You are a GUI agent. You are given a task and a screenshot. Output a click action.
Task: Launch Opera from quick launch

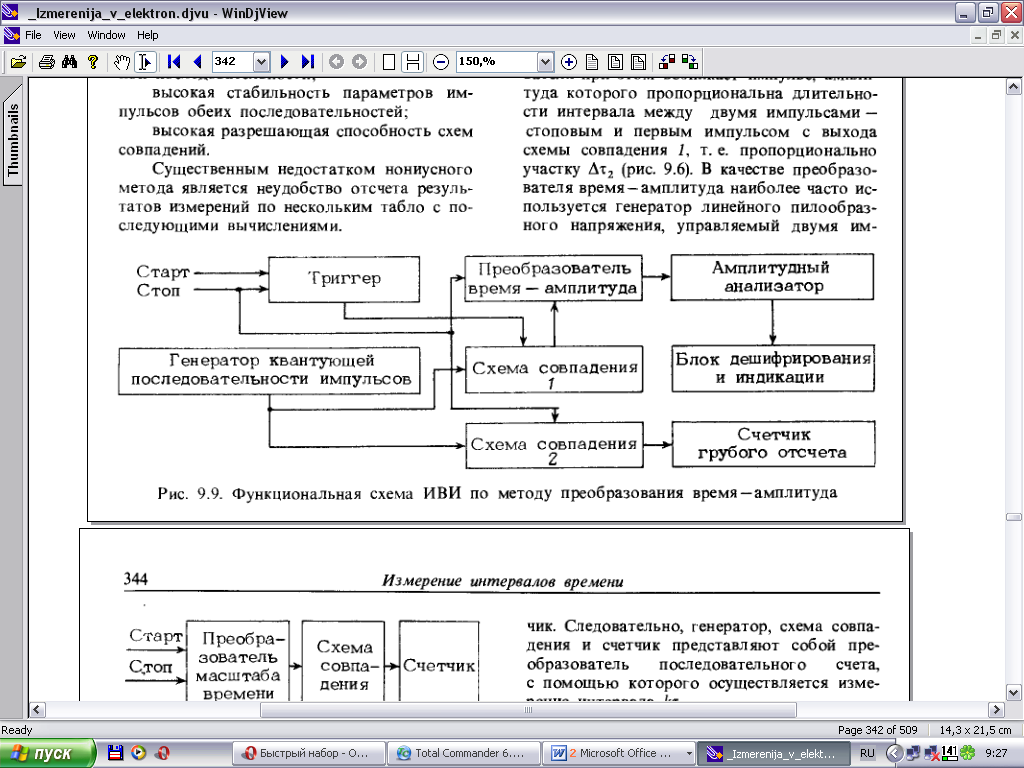(162, 753)
